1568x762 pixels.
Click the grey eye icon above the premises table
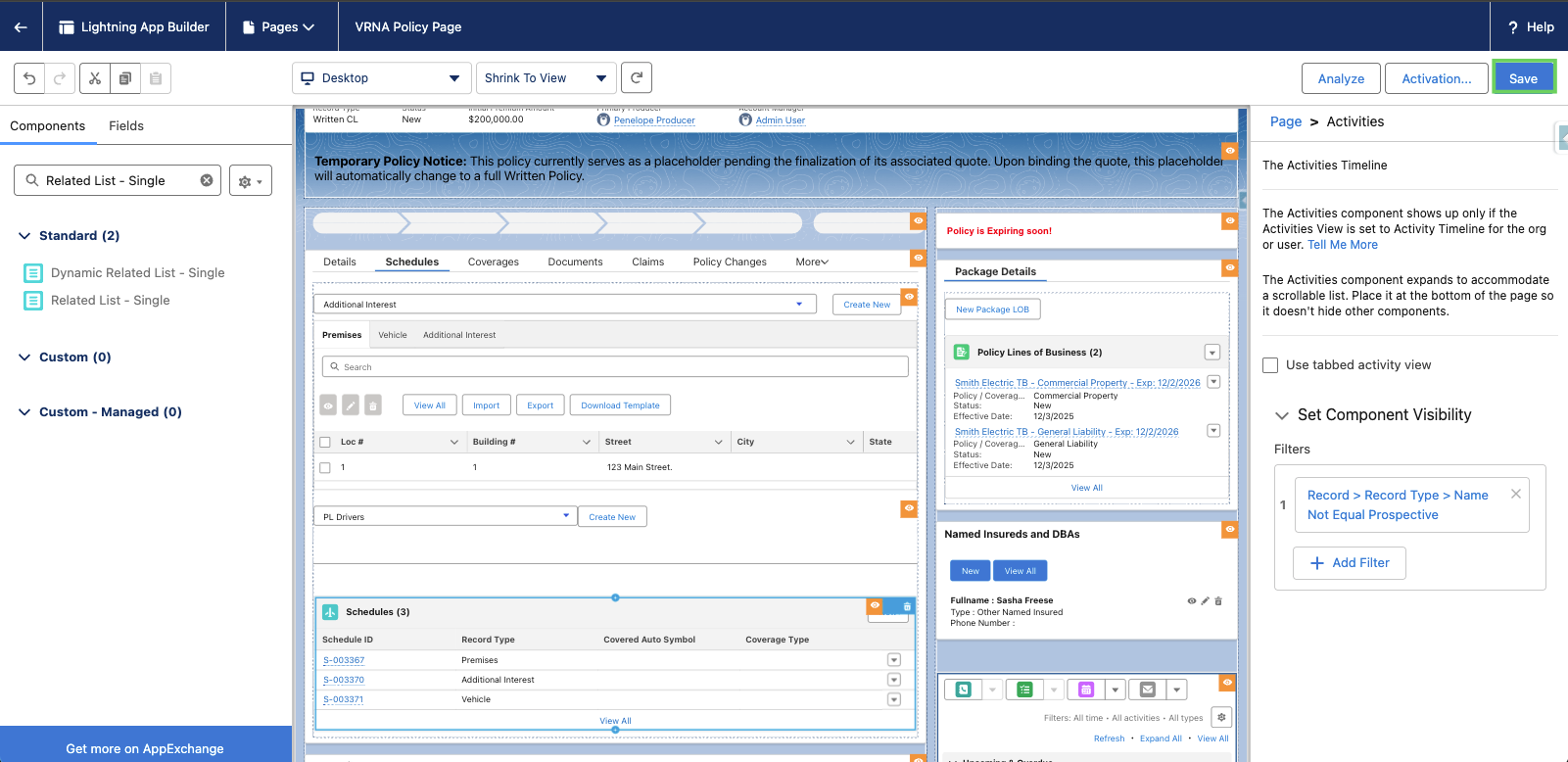click(x=328, y=405)
